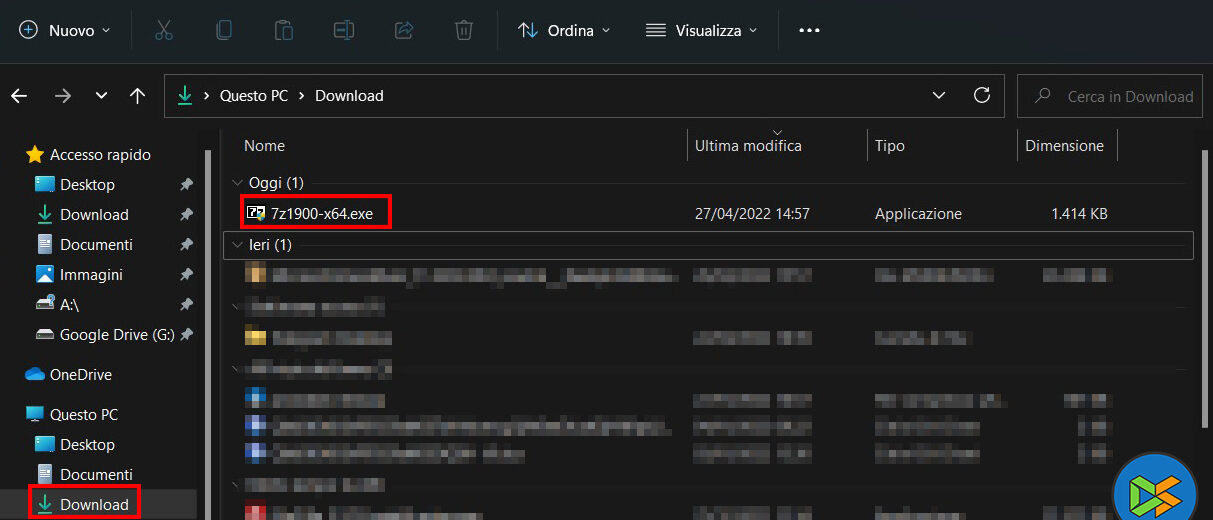Collapse the Oggi (1) group
1213x520 pixels.
237,183
